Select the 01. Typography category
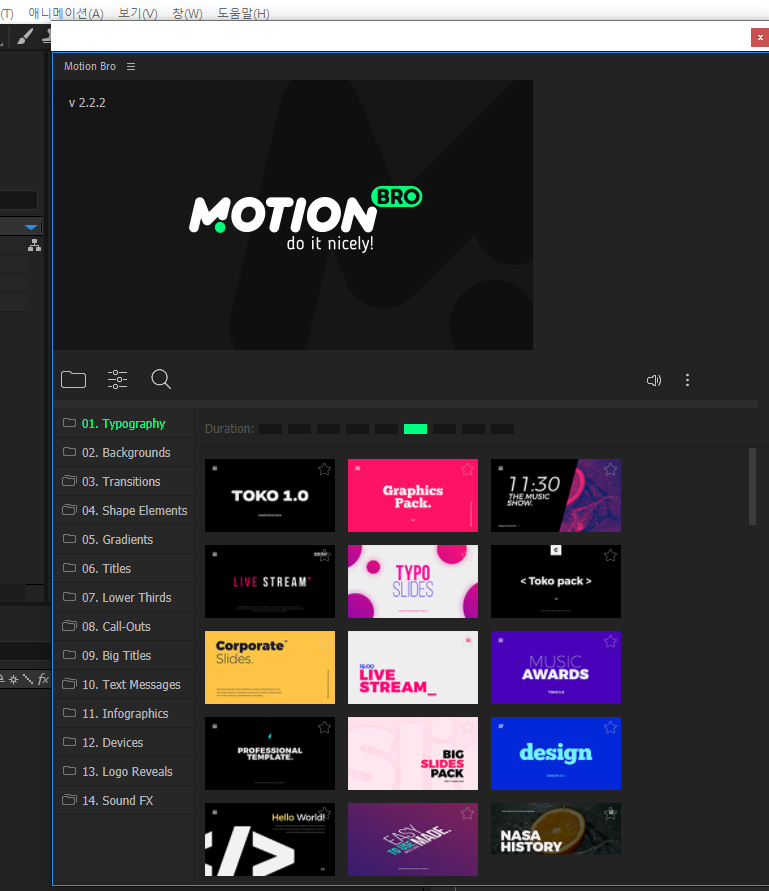Screen dimensions: 769x891 (x=123, y=423)
